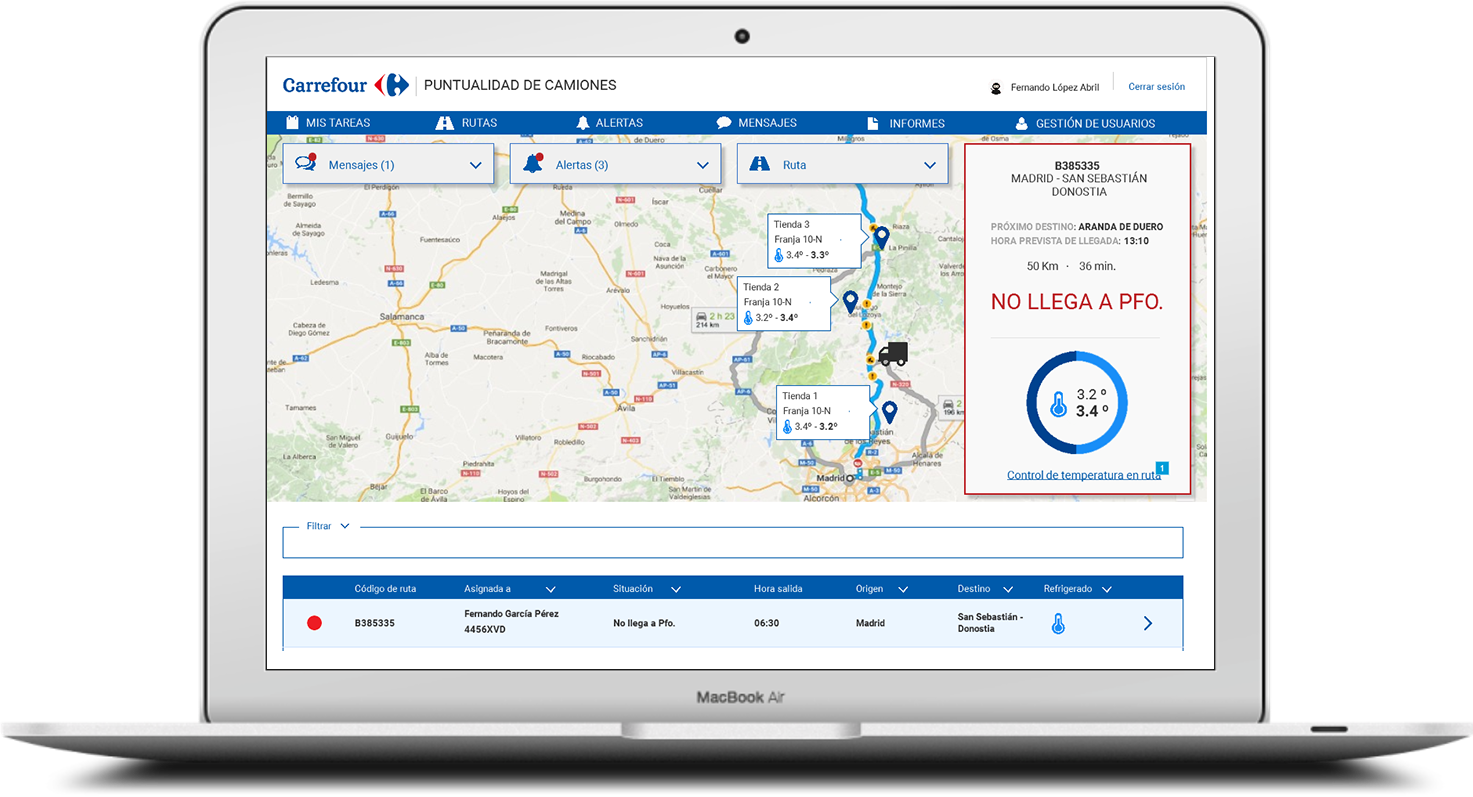Click the bell icon in ALERTAS nav
Image resolution: width=1473 pixels, height=797 pixels.
tap(583, 123)
